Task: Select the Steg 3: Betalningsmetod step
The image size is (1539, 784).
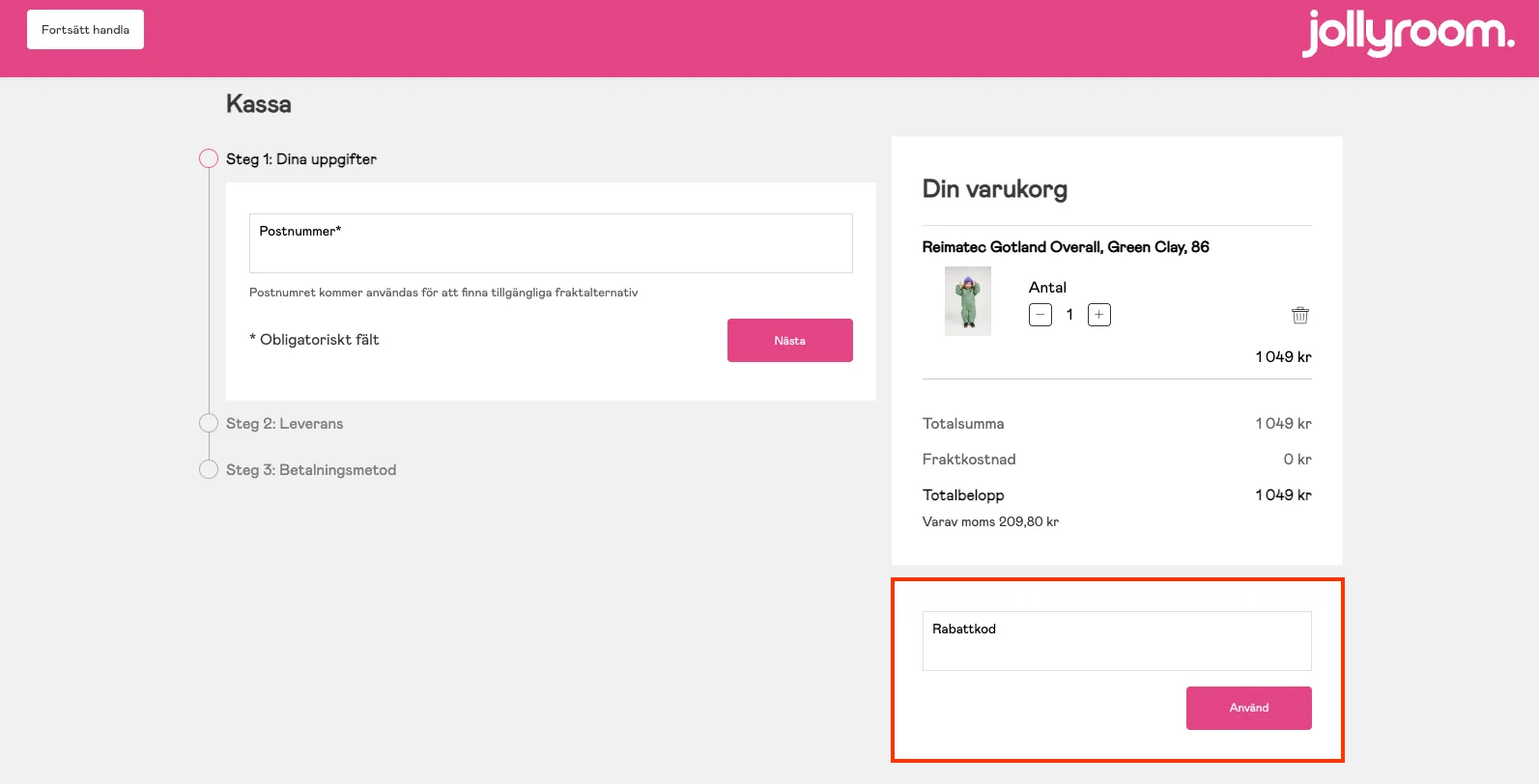Action: pos(311,470)
